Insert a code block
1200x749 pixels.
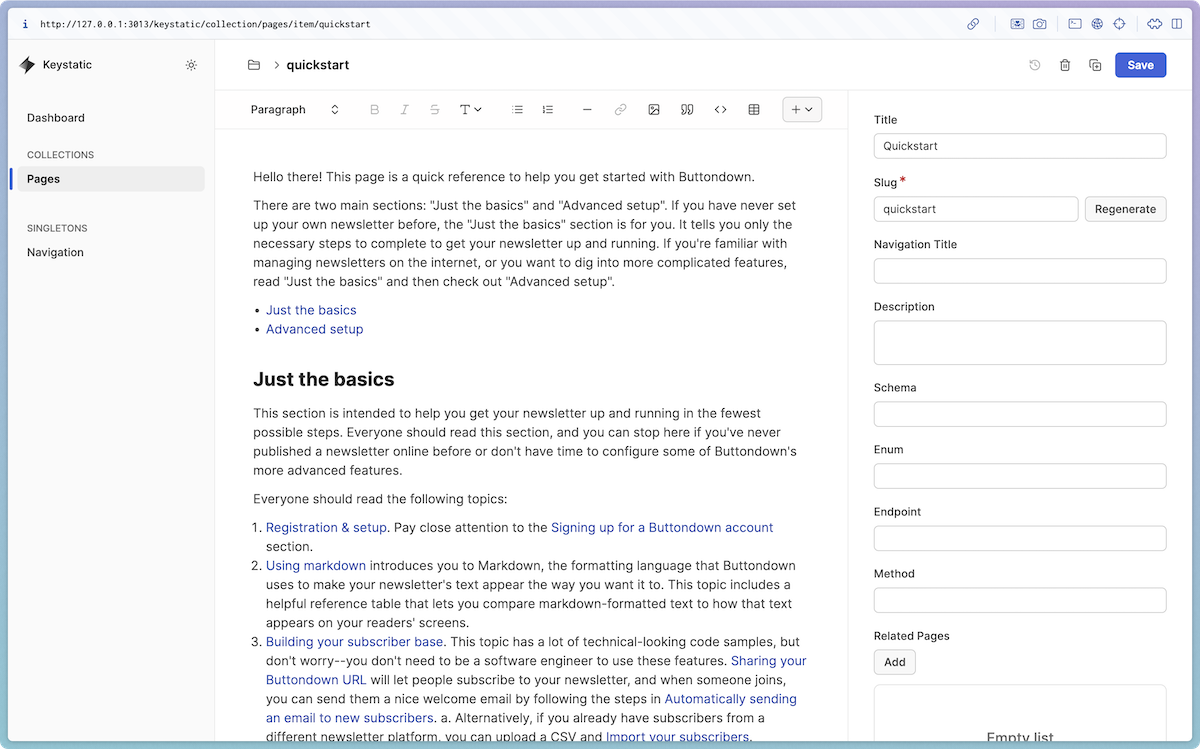click(x=720, y=109)
